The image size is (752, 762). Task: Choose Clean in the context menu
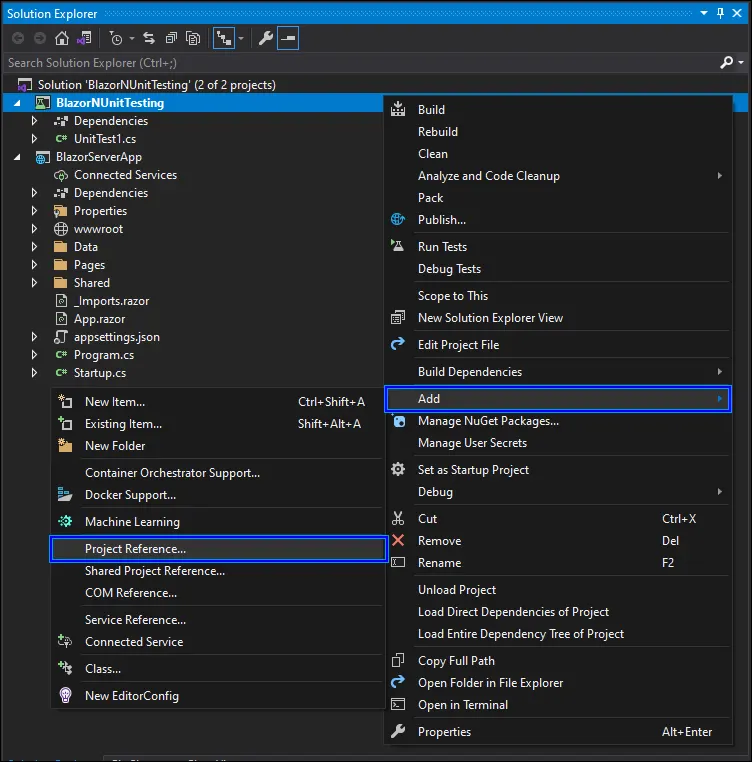coord(558,154)
